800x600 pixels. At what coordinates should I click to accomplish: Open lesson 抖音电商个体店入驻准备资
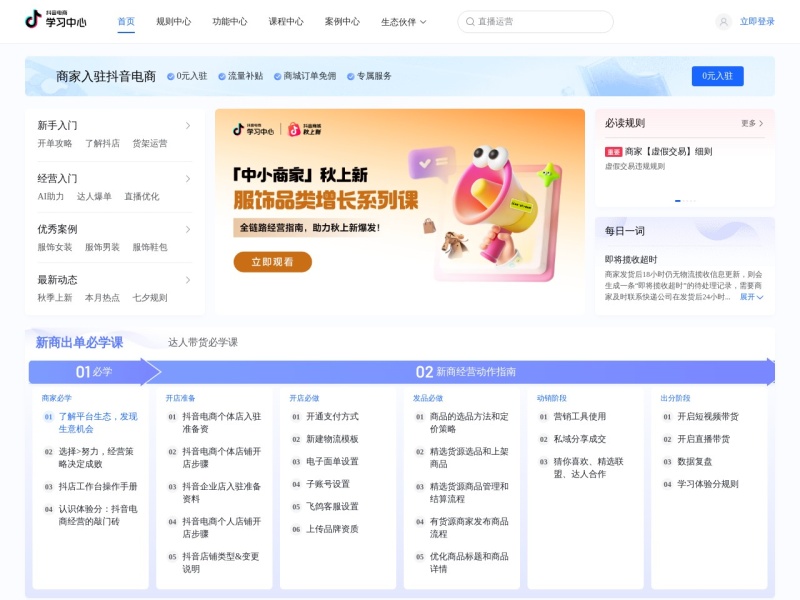(x=221, y=422)
